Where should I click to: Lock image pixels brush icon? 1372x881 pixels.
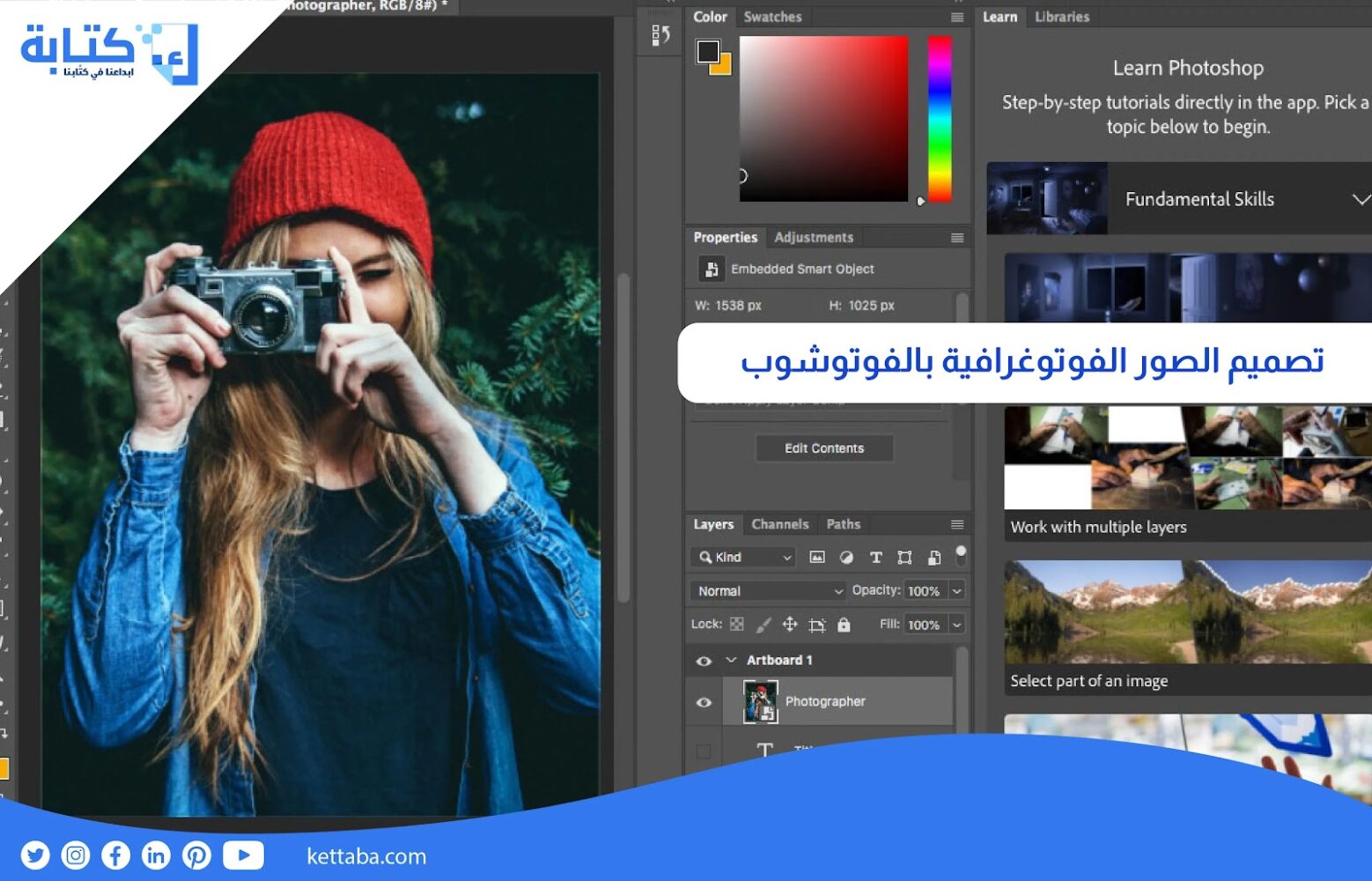coord(763,625)
